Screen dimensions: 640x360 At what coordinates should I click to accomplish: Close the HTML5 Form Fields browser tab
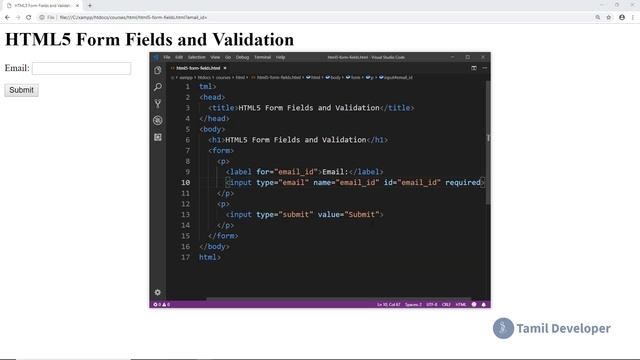[x=77, y=6]
